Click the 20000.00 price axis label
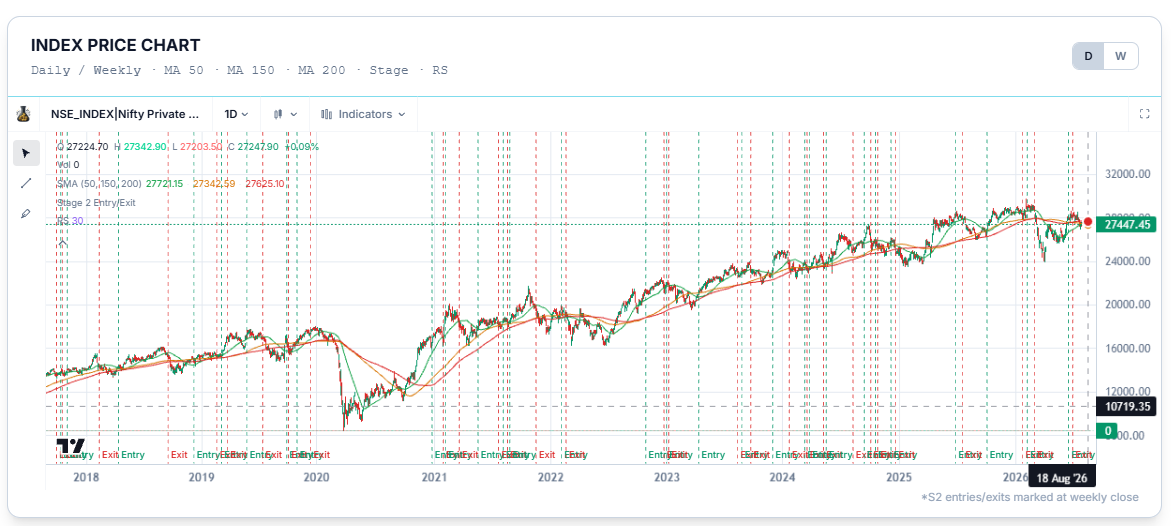This screenshot has height=526, width=1171. [1127, 305]
